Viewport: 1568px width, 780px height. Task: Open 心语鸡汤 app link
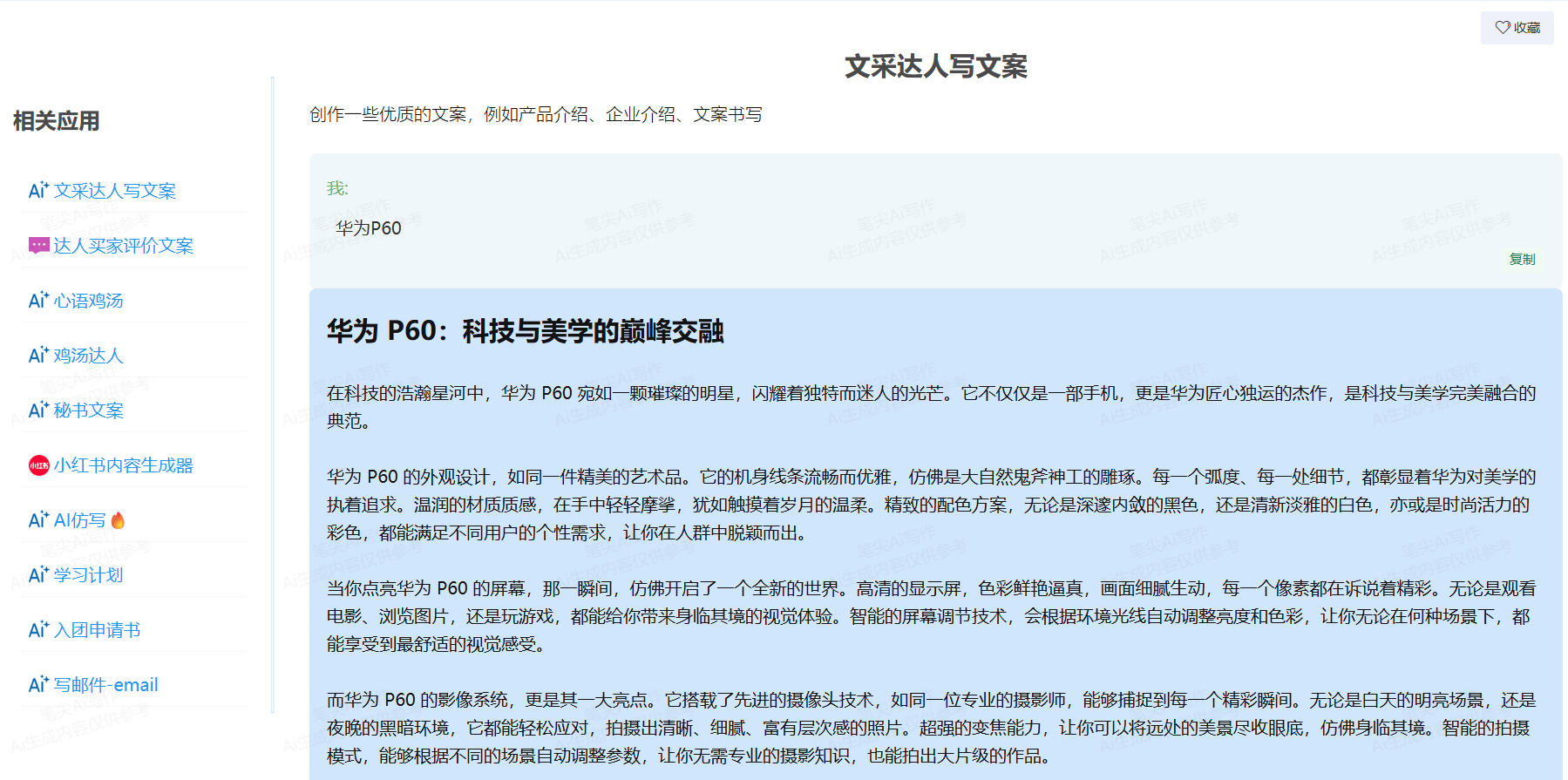tap(88, 301)
